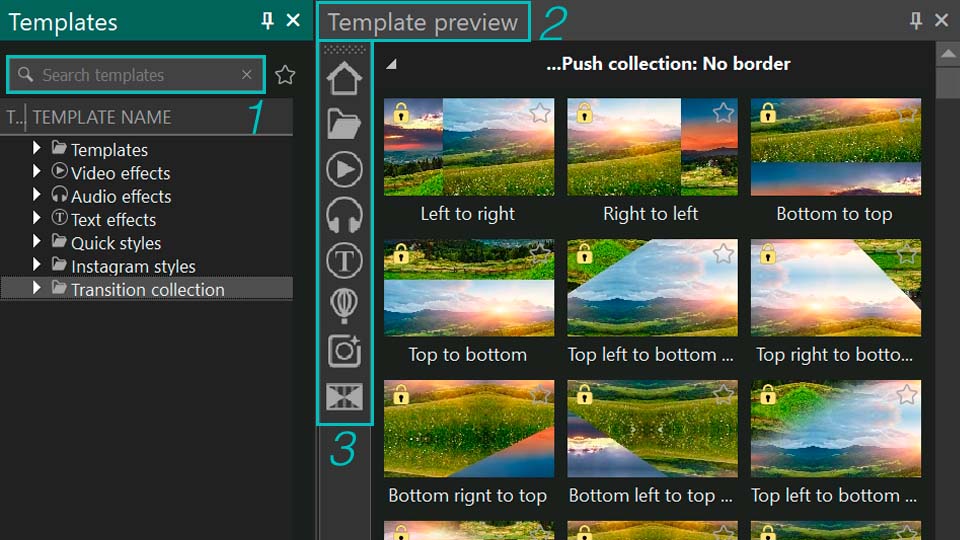
Task: Select Transition collection in the tree
Action: [148, 290]
